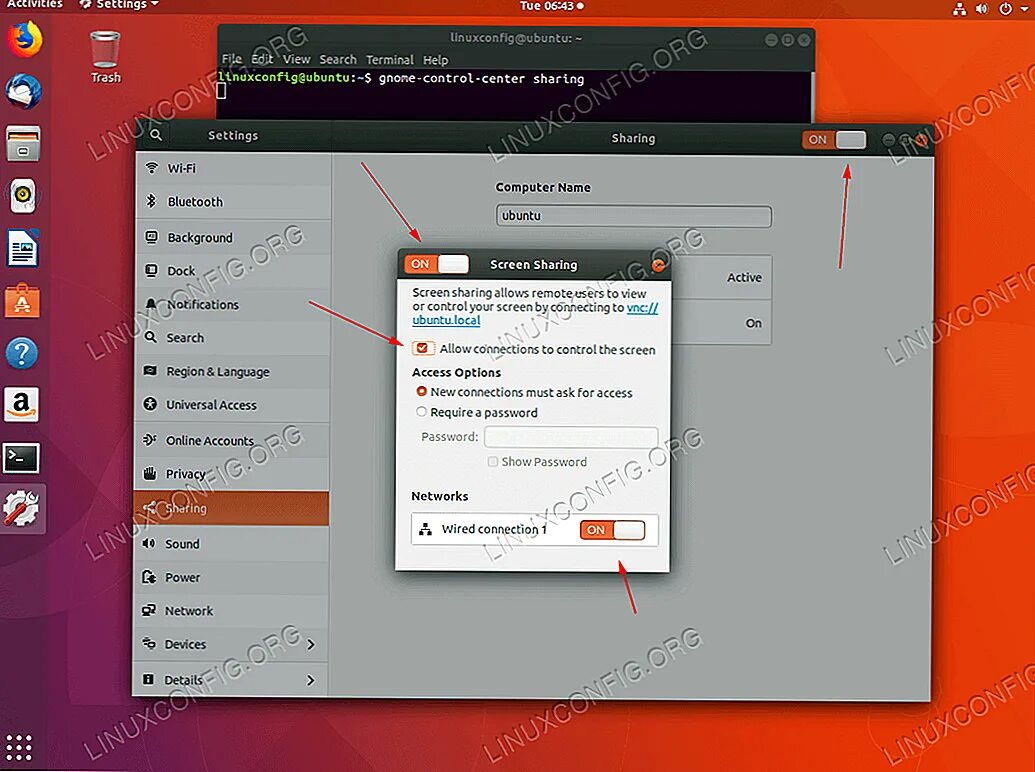Viewport: 1035px width, 772px height.
Task: Open volume icon in top bar
Action: click(982, 9)
